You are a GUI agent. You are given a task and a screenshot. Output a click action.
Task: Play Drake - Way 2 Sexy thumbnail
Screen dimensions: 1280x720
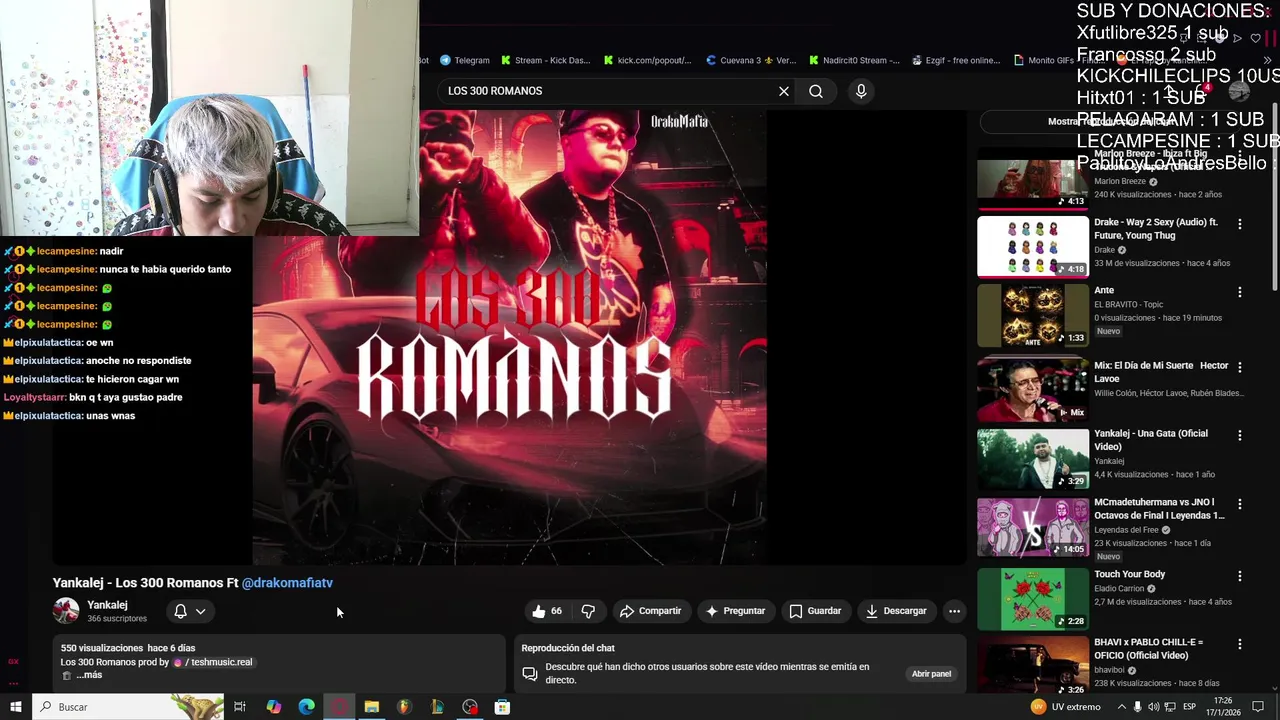point(1032,246)
